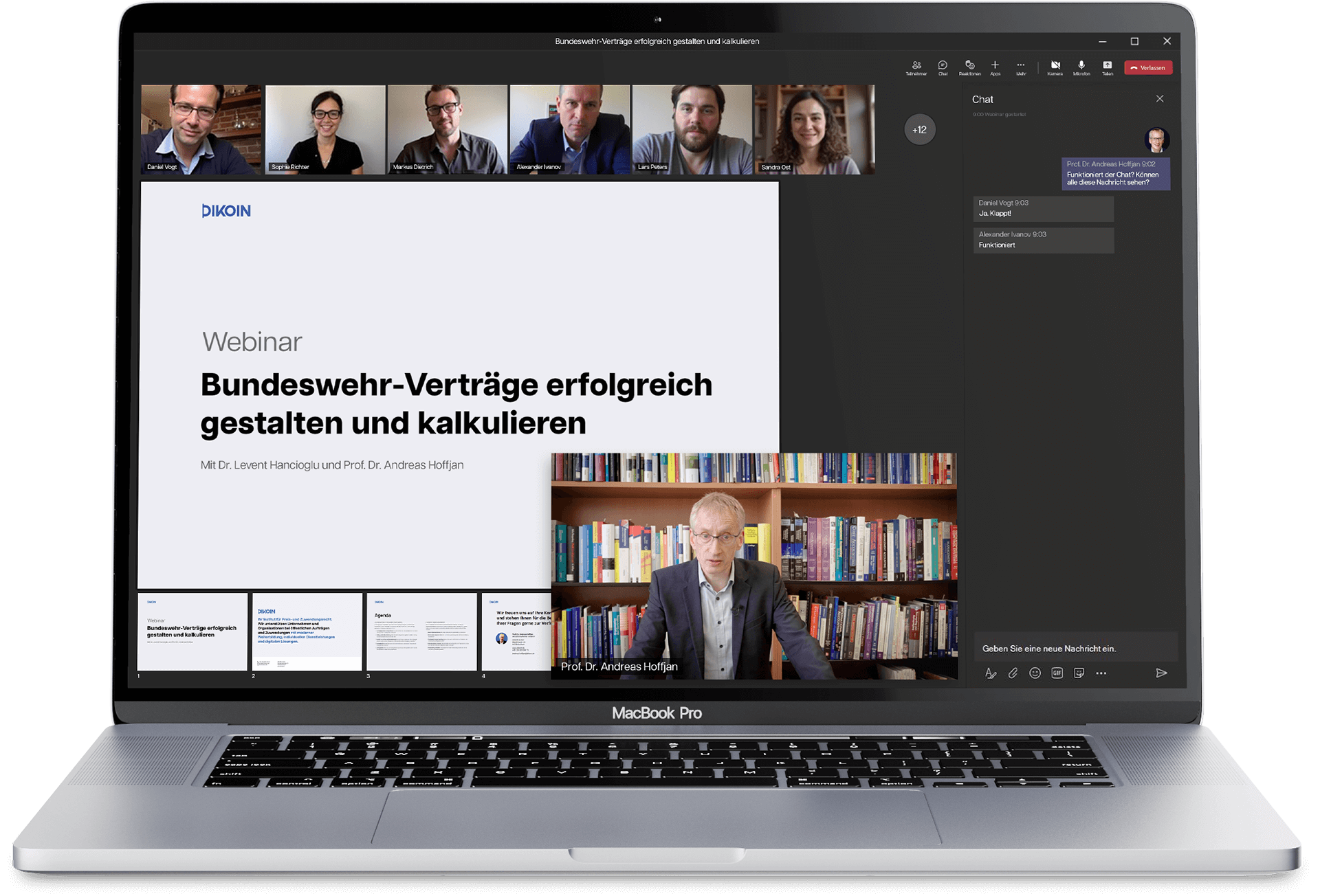Click Alexander Ivanov's 'Funktioniert' message
The width and height of the screenshot is (1320, 896).
[x=1043, y=240]
